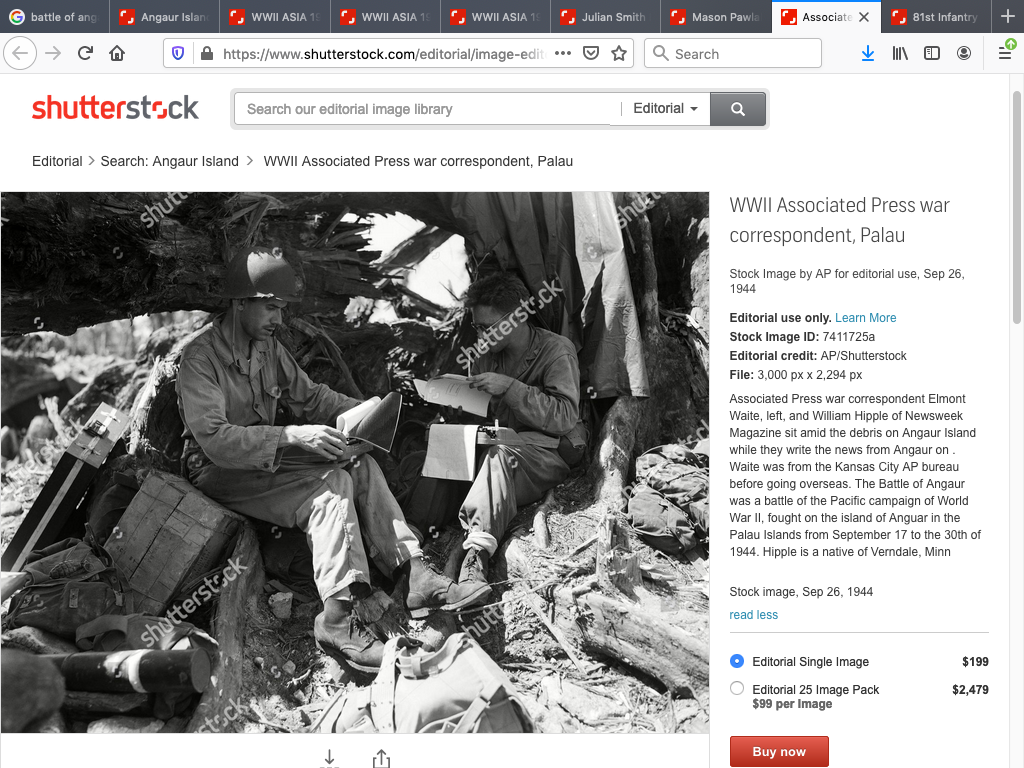
Task: Open the Library bookshelf icon
Action: pyautogui.click(x=900, y=54)
